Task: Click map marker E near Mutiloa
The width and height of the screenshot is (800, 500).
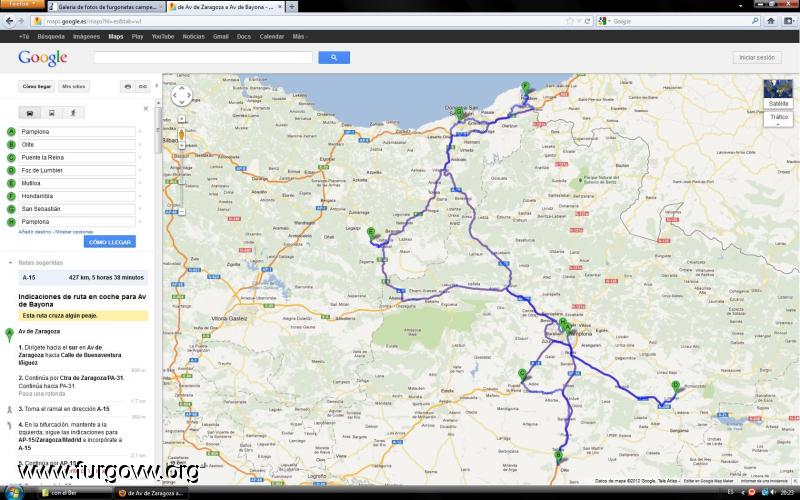Action: [x=371, y=233]
